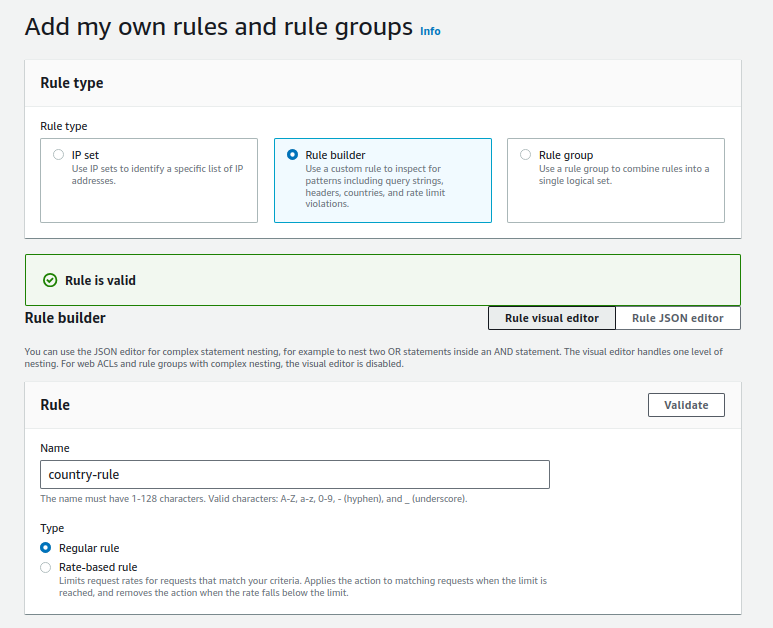Switch to the Rule visual editor tab

pos(551,318)
